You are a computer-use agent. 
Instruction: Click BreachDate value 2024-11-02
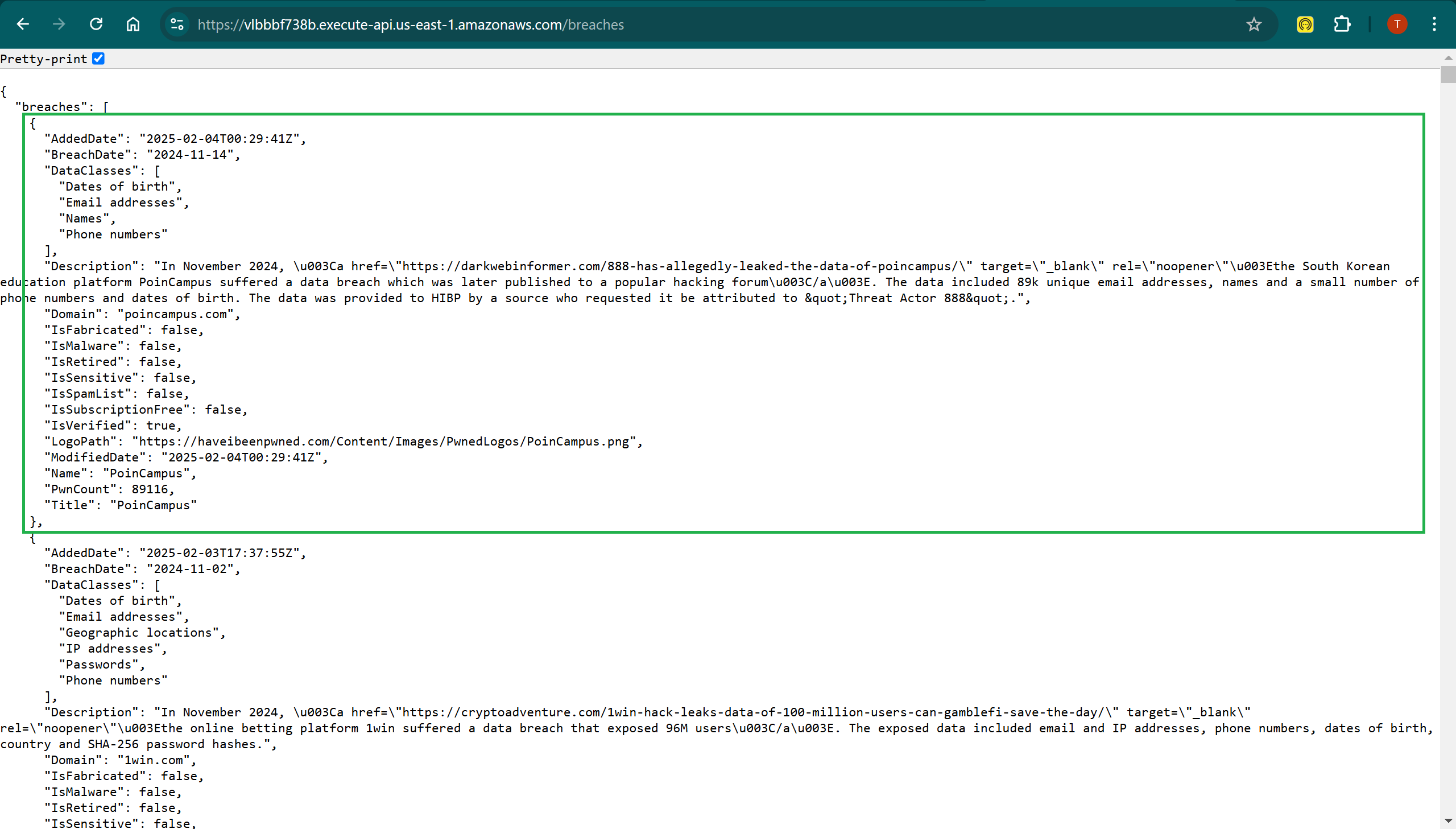(190, 569)
